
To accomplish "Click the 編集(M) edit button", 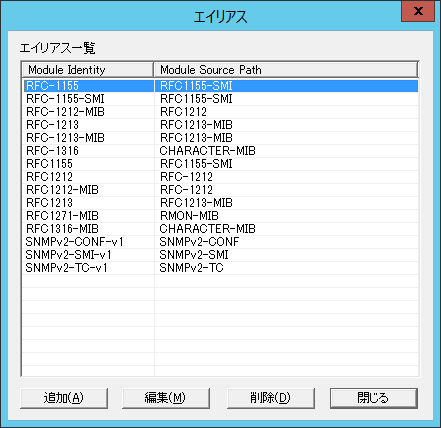I will click(x=166, y=398).
